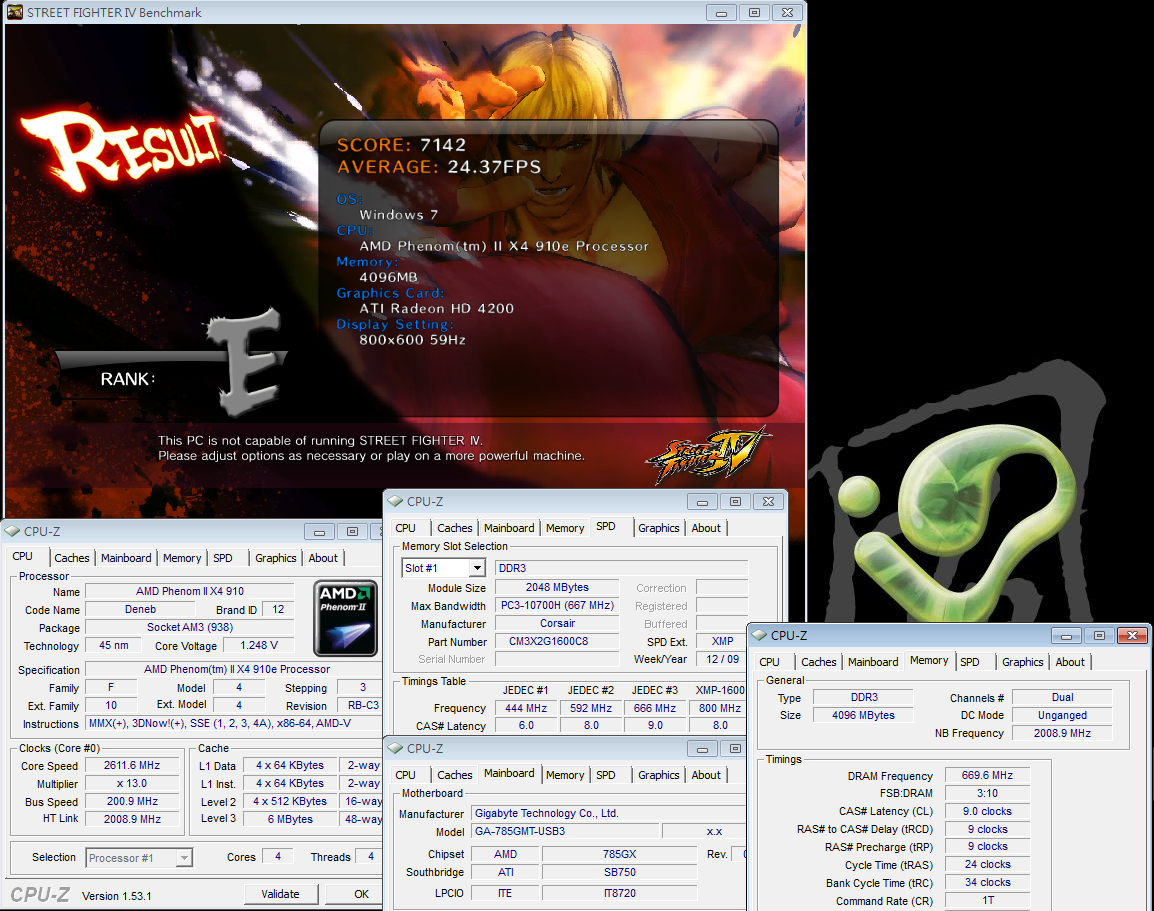Image resolution: width=1154 pixels, height=911 pixels.
Task: Open Caches tab in the CPU-Z Processor window
Action: [71, 558]
